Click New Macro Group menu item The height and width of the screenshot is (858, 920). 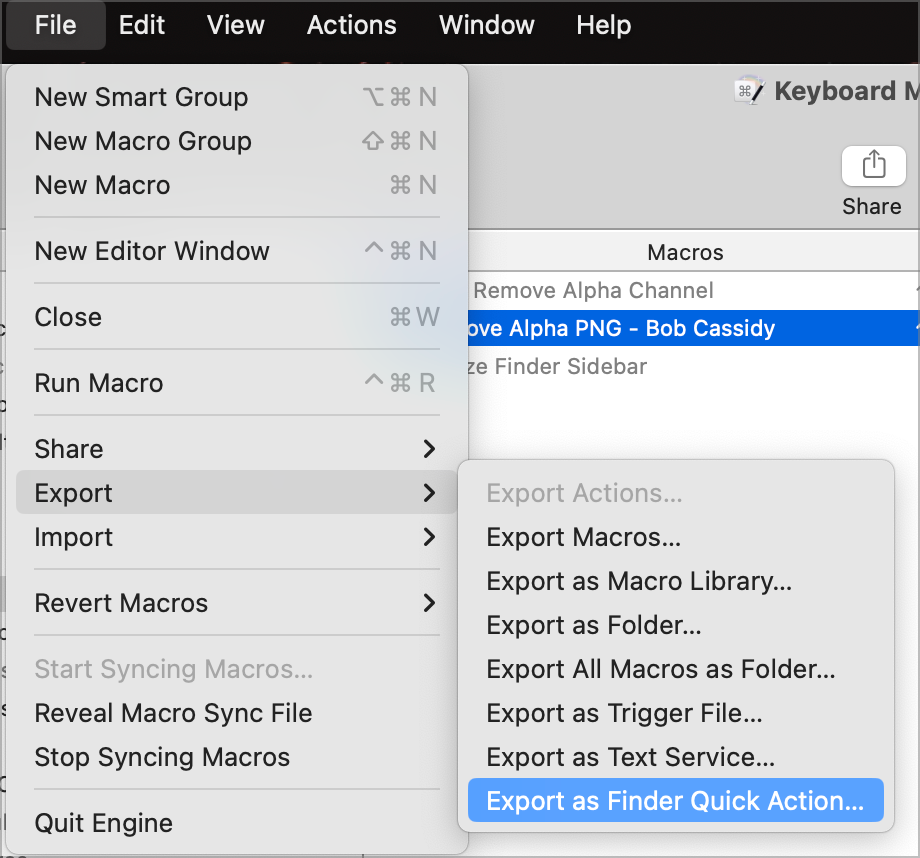143,141
